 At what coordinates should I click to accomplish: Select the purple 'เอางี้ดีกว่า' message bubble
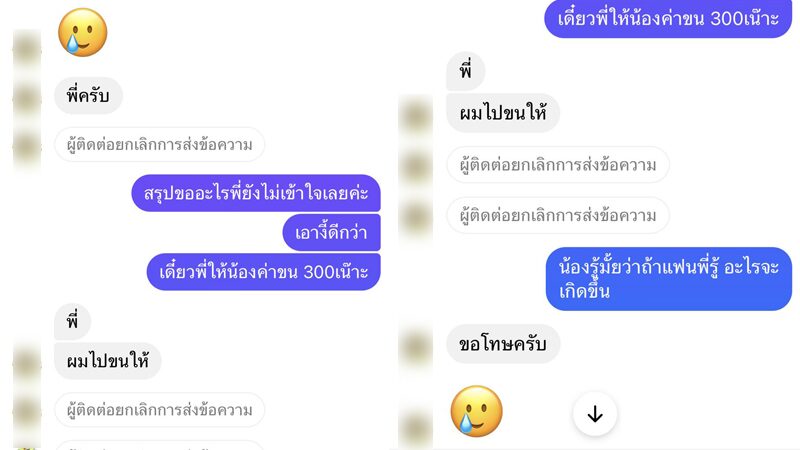(332, 233)
